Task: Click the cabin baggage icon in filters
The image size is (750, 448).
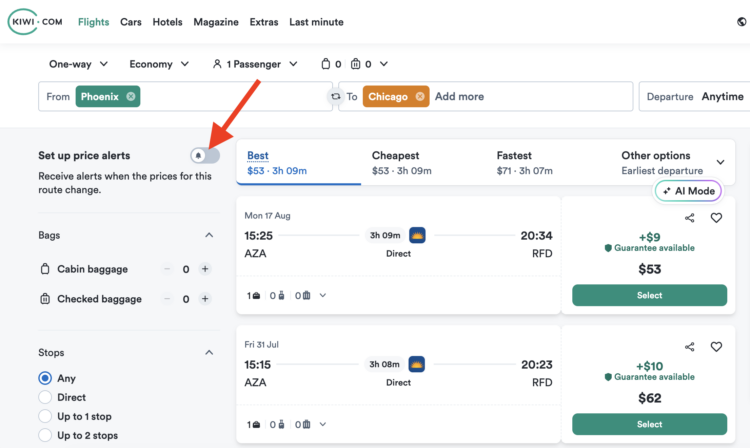Action: tap(45, 269)
